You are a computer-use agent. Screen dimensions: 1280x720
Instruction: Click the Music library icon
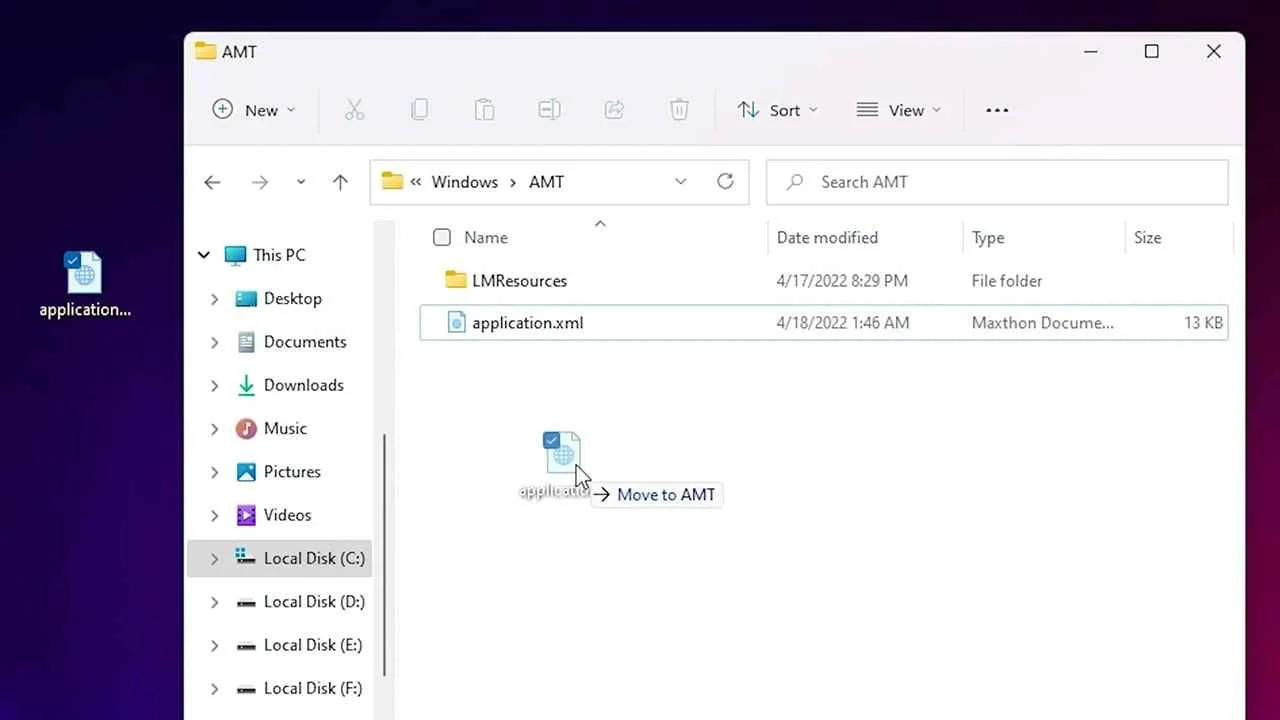(246, 428)
